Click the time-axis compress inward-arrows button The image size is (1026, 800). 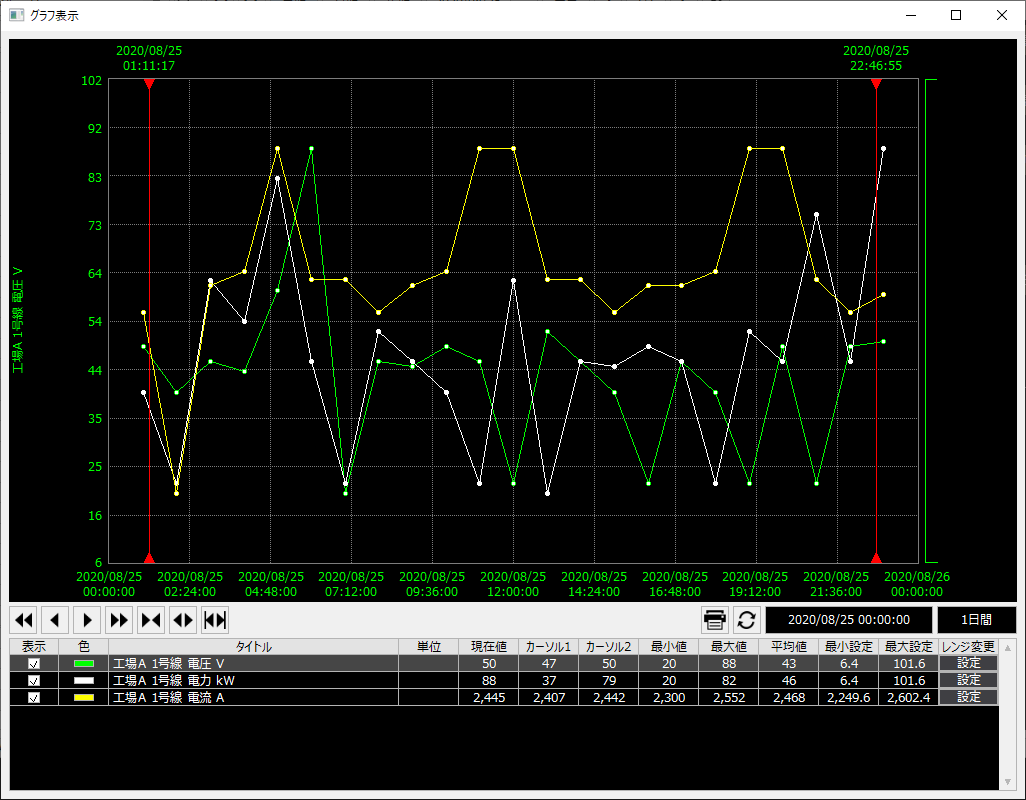click(151, 620)
